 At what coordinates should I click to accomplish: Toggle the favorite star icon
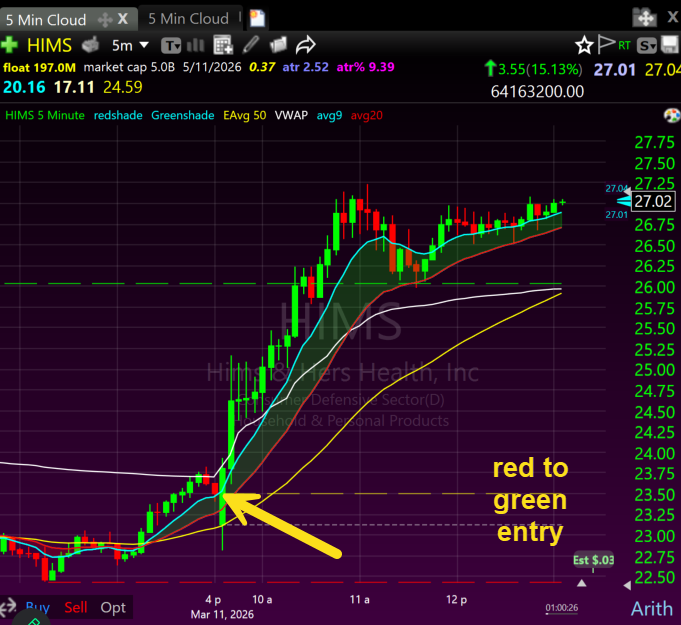click(584, 45)
